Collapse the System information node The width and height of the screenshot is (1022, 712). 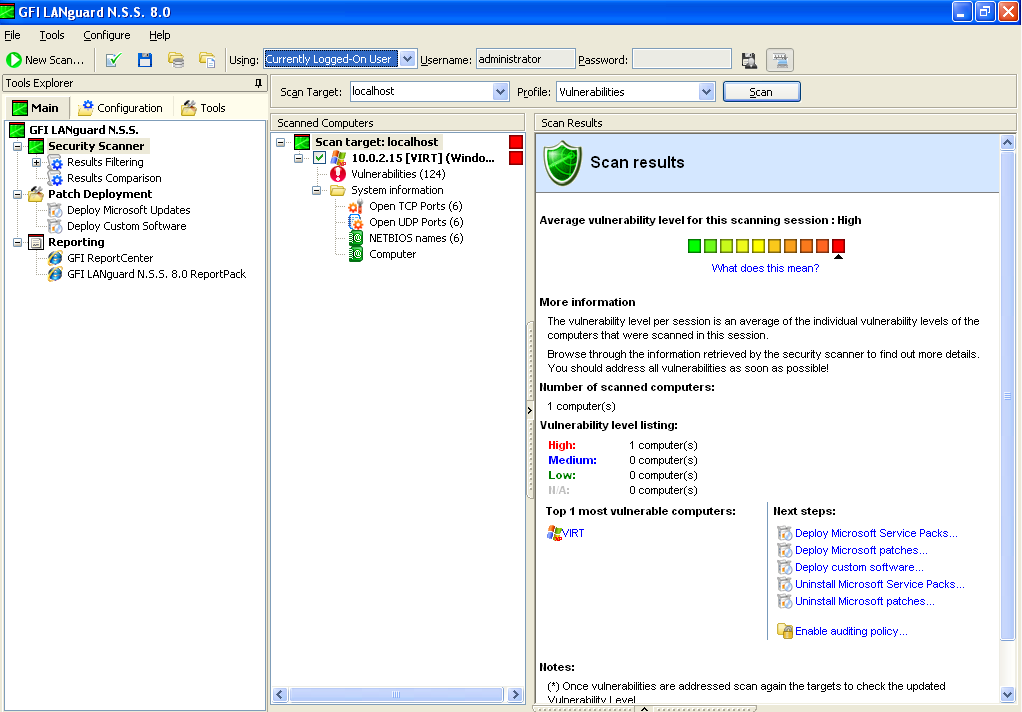point(316,190)
